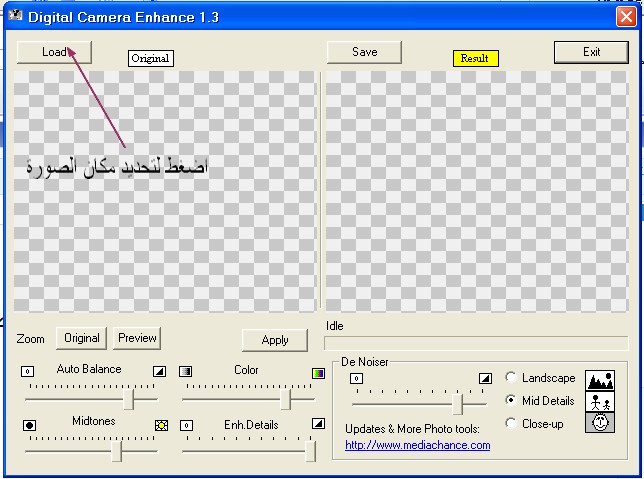Click the Enh.Details maximum icon

point(318,425)
